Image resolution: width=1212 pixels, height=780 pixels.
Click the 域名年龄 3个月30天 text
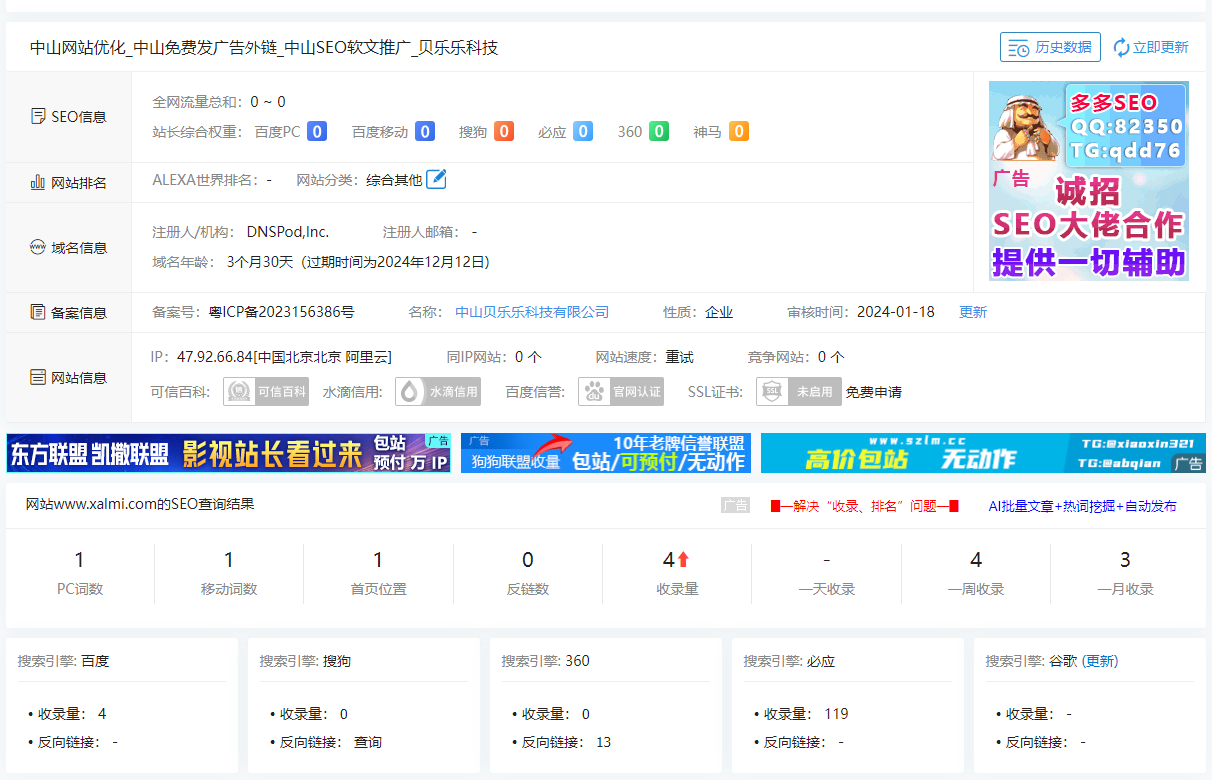[x=260, y=262]
